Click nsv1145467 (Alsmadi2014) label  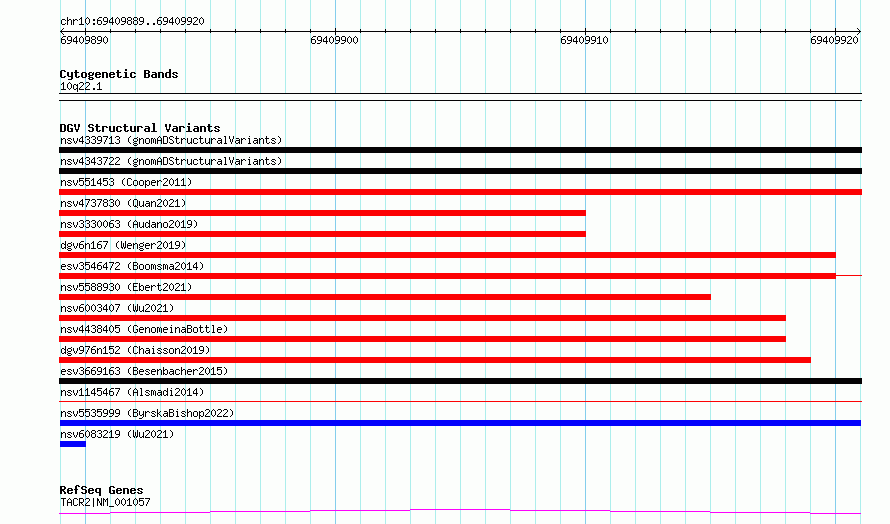132,392
